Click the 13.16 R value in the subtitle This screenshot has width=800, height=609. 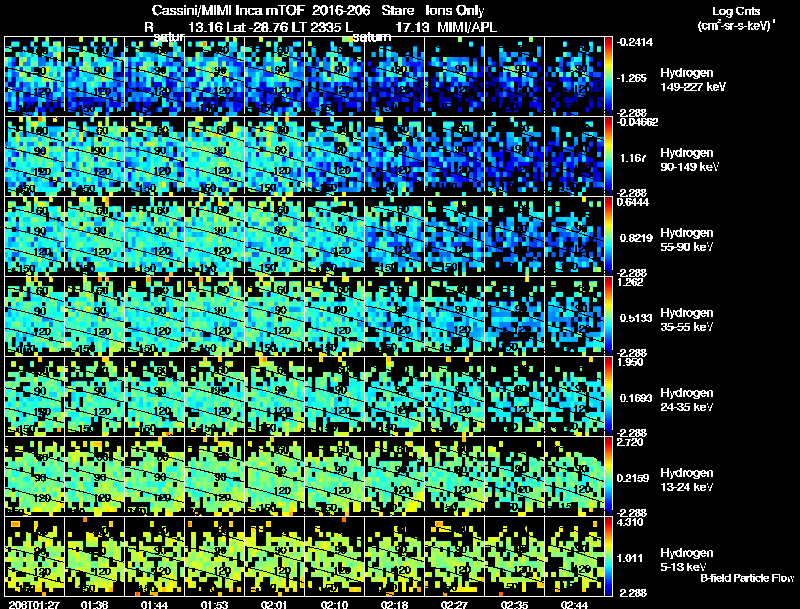point(205,27)
